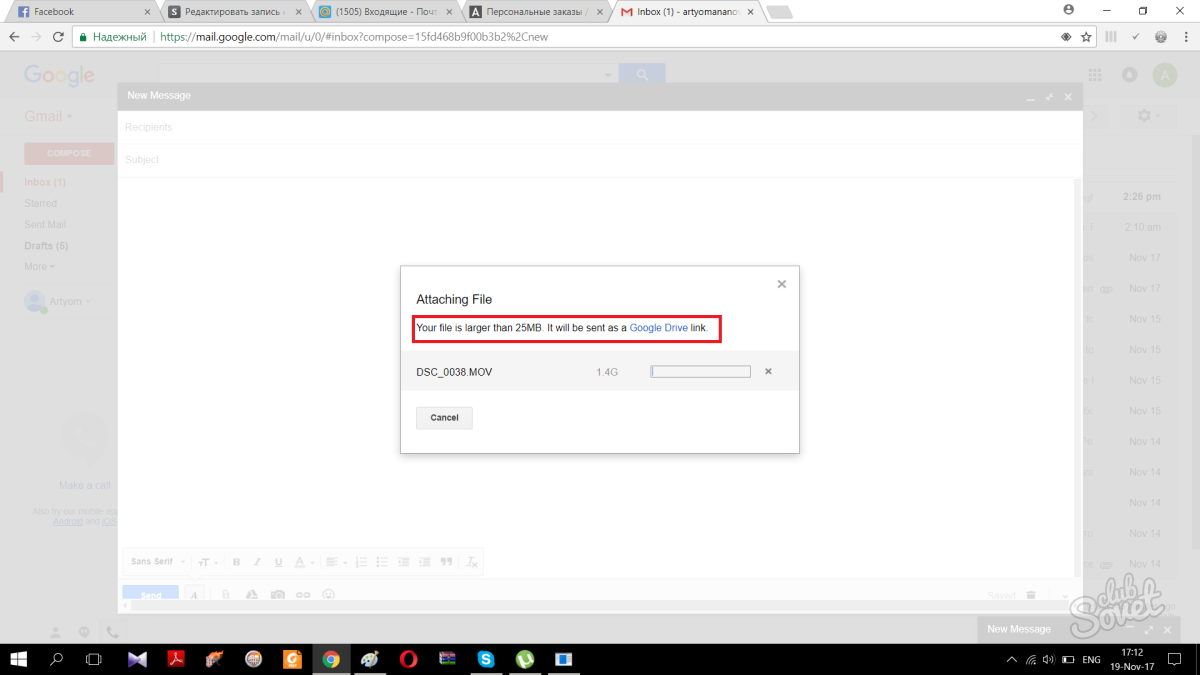Remove text formatting
Image resolution: width=1200 pixels, height=675 pixels.
point(474,562)
